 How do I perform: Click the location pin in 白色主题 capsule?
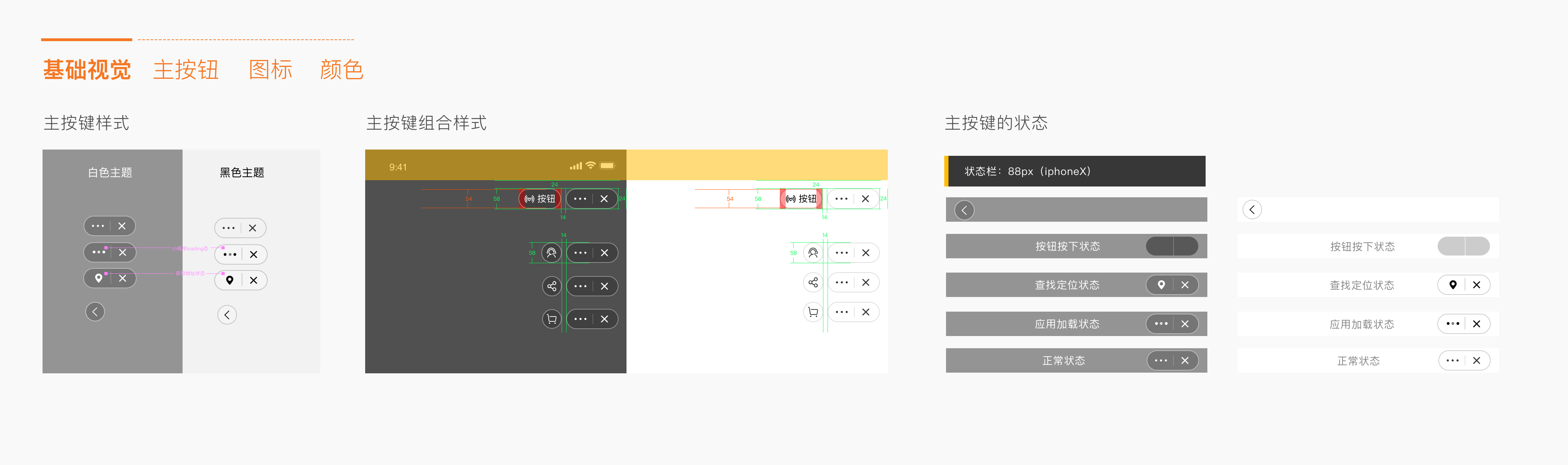pyautogui.click(x=99, y=278)
